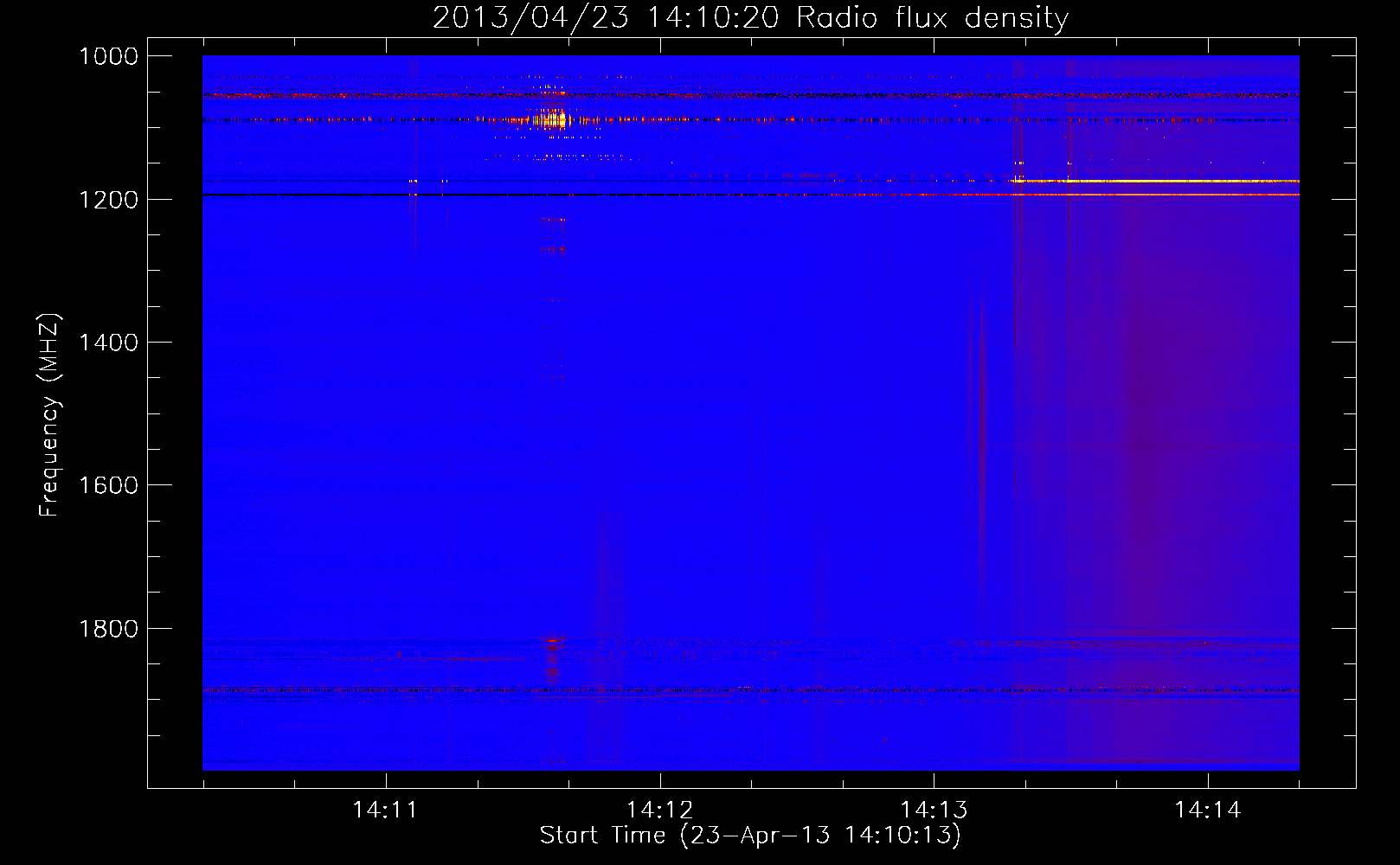Click the 1800 frequency tick label
This screenshot has height=865, width=1400.
[x=108, y=629]
